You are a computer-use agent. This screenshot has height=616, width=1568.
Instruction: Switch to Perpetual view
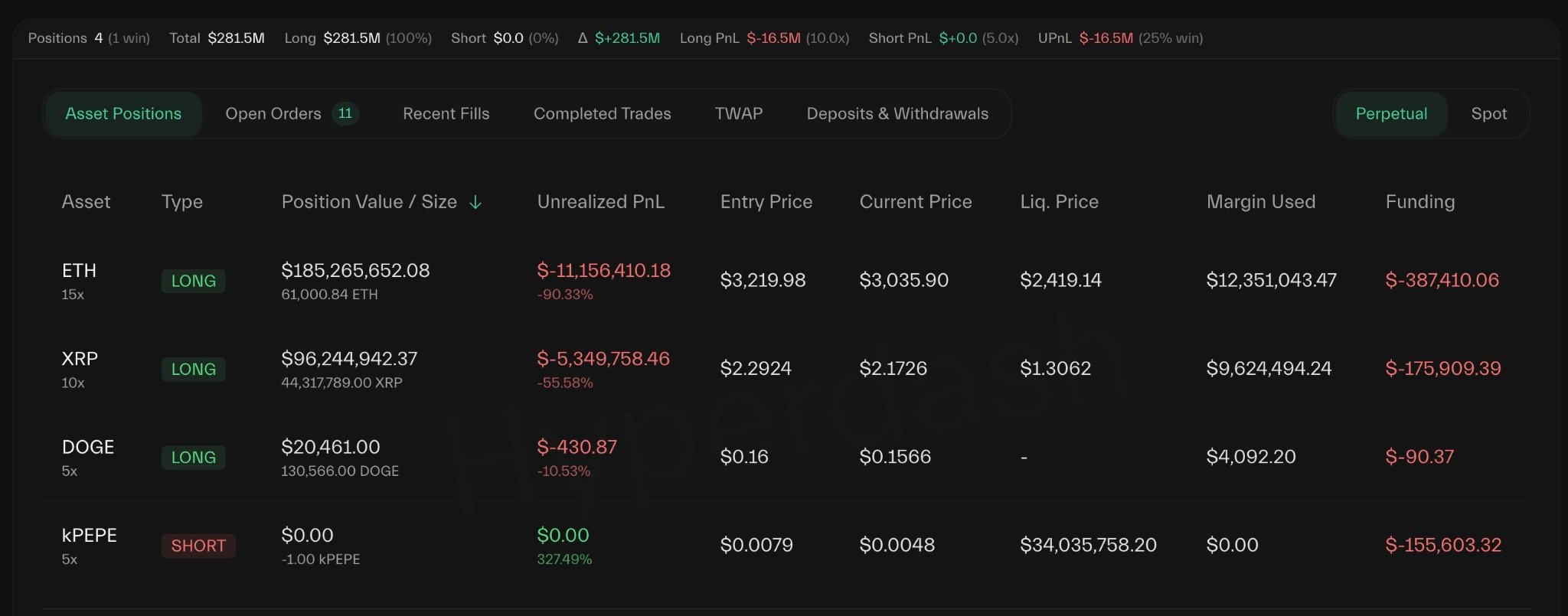click(x=1390, y=113)
